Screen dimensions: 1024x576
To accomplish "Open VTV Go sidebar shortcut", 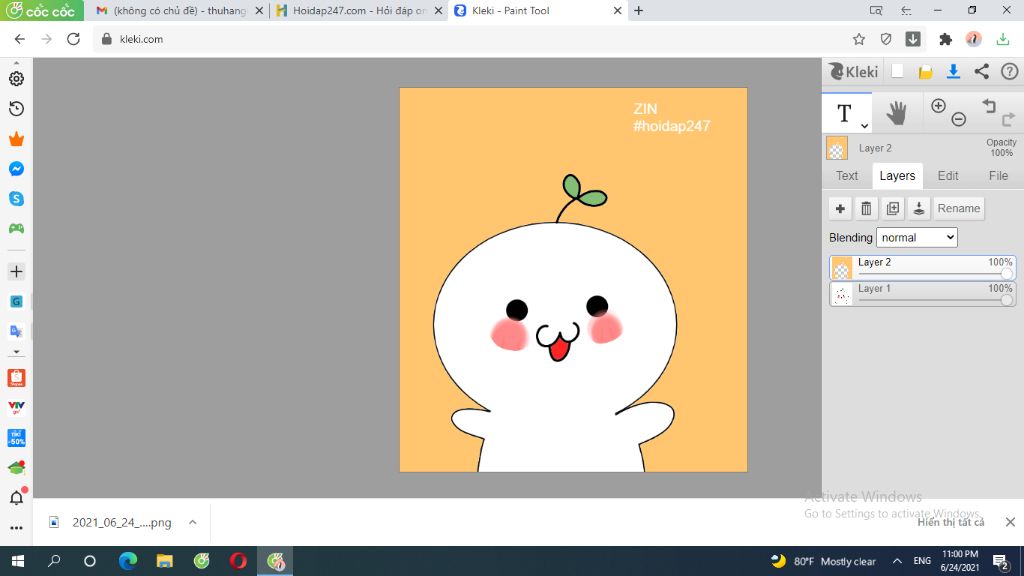I will pyautogui.click(x=16, y=408).
